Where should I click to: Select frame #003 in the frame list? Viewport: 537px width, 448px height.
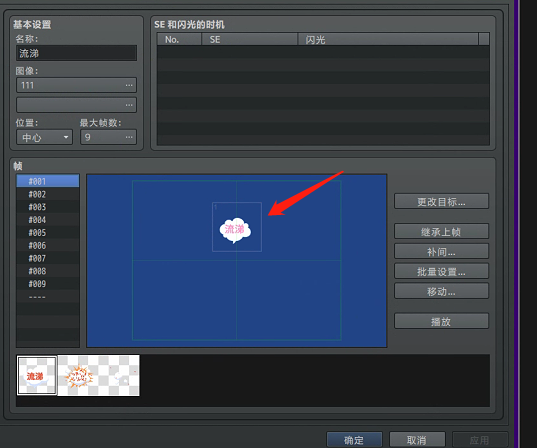(48, 207)
